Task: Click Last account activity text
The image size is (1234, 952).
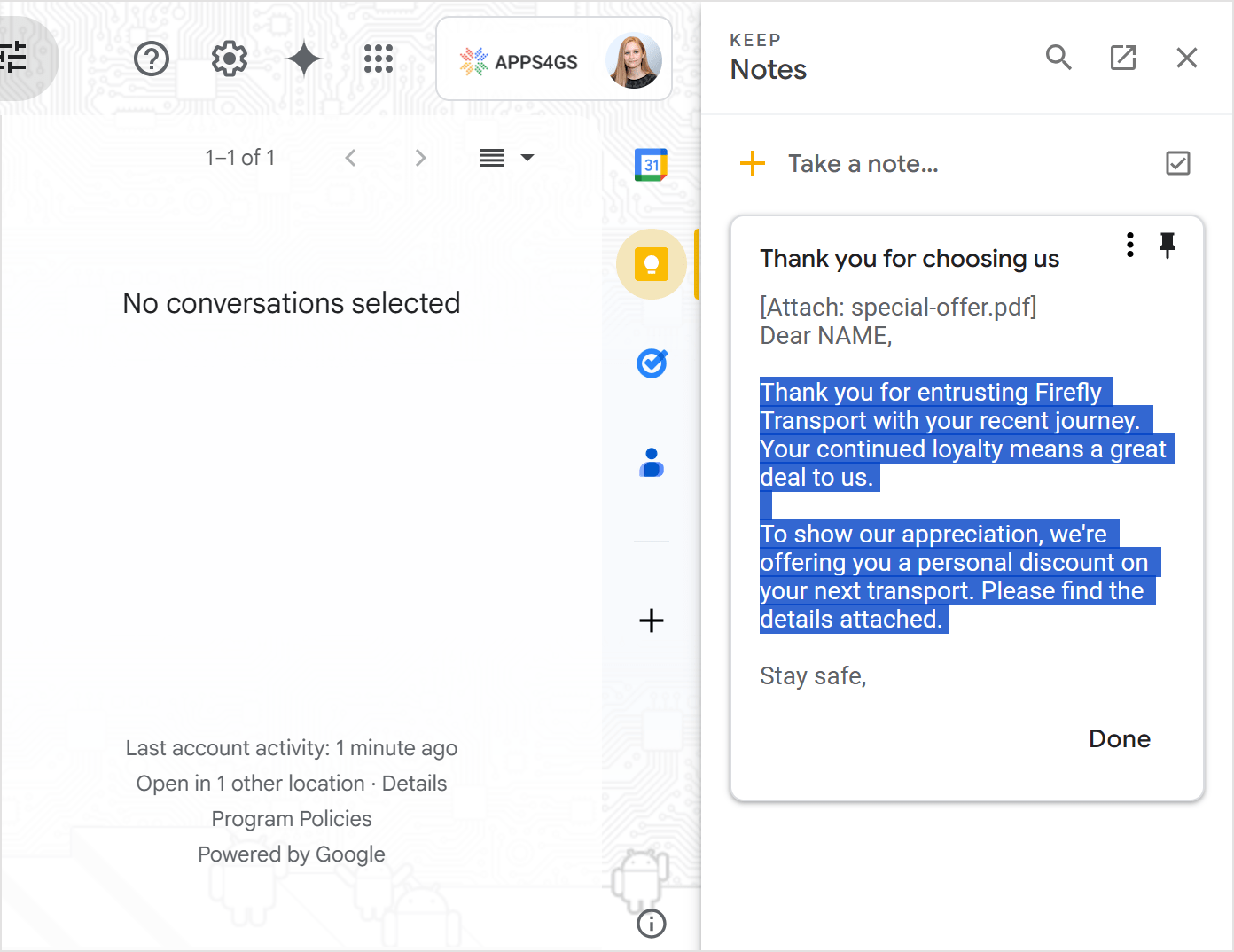Action: tap(292, 748)
